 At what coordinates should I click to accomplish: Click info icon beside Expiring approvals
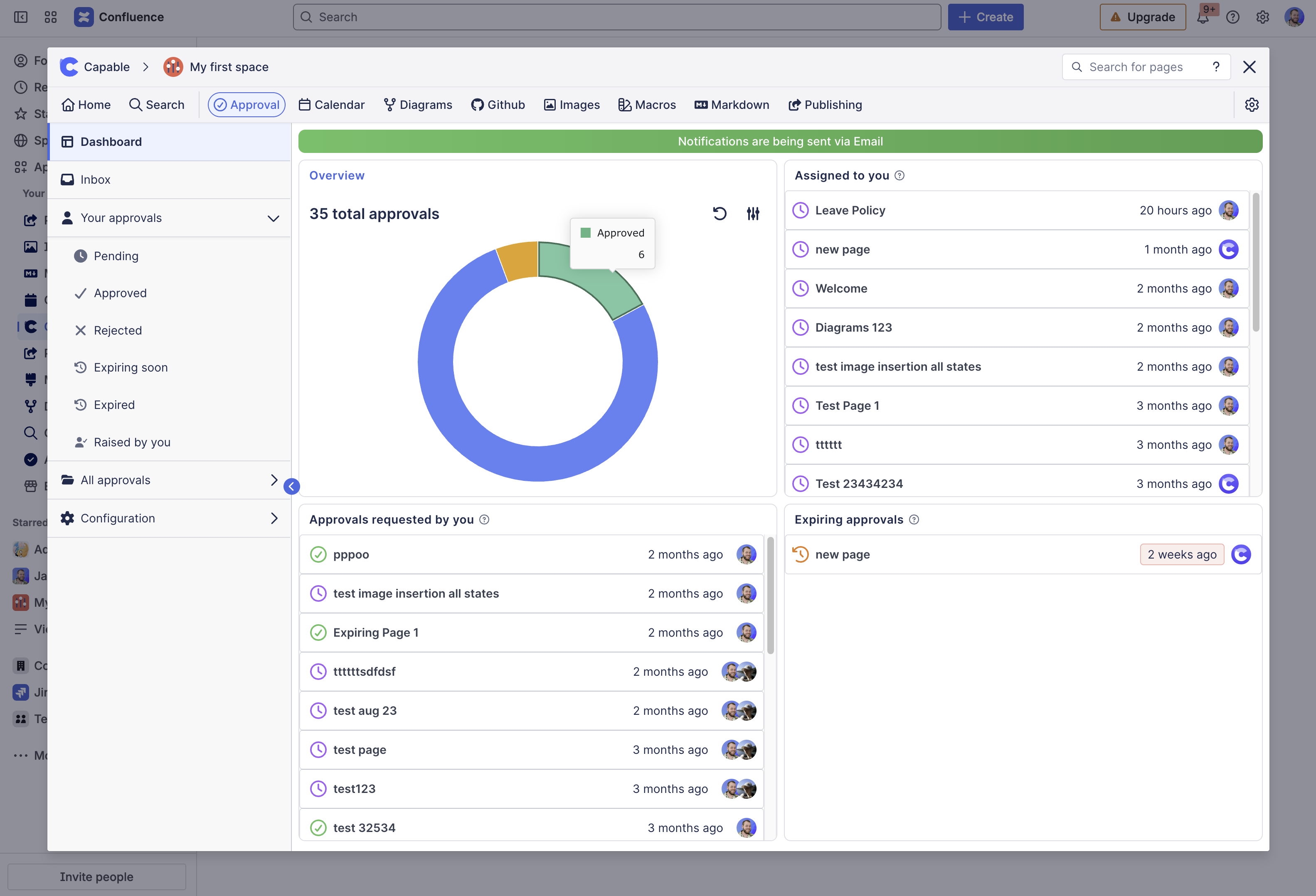(914, 519)
